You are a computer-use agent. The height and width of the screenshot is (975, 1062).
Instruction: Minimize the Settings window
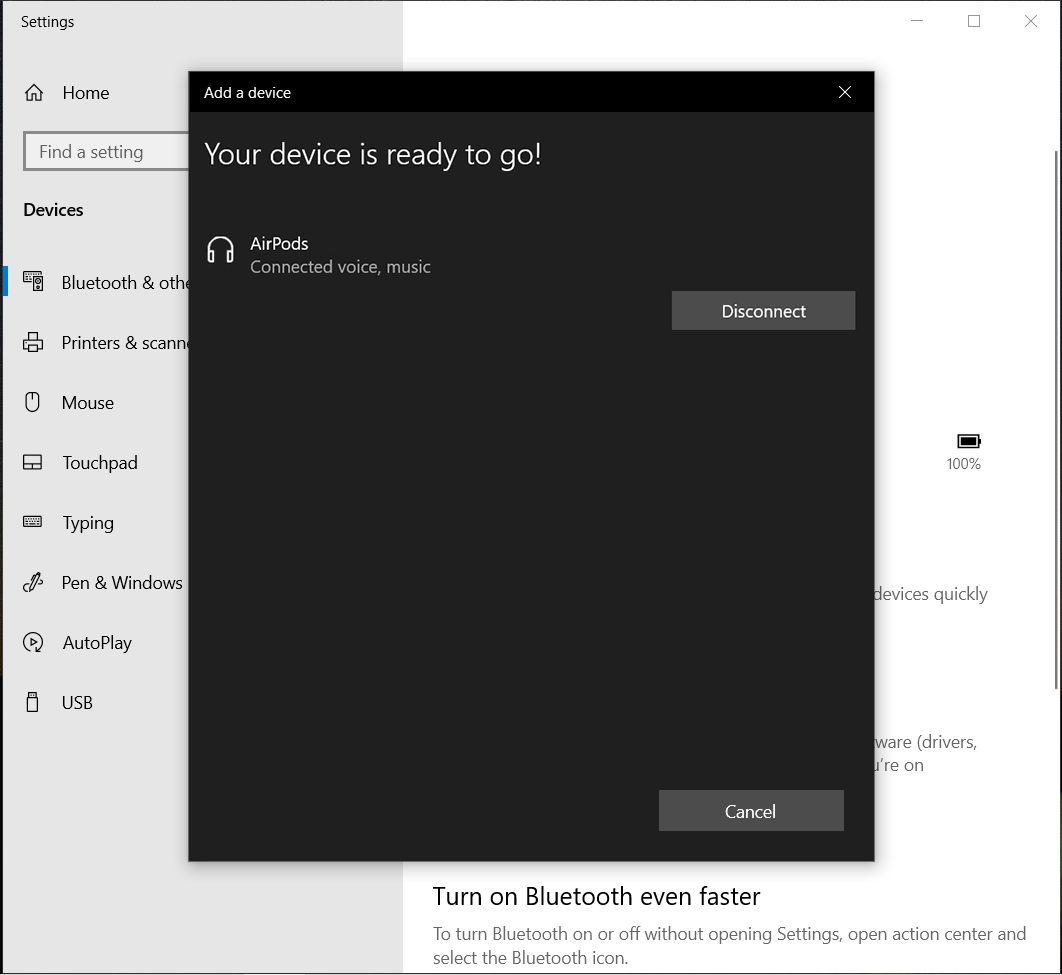(917, 21)
